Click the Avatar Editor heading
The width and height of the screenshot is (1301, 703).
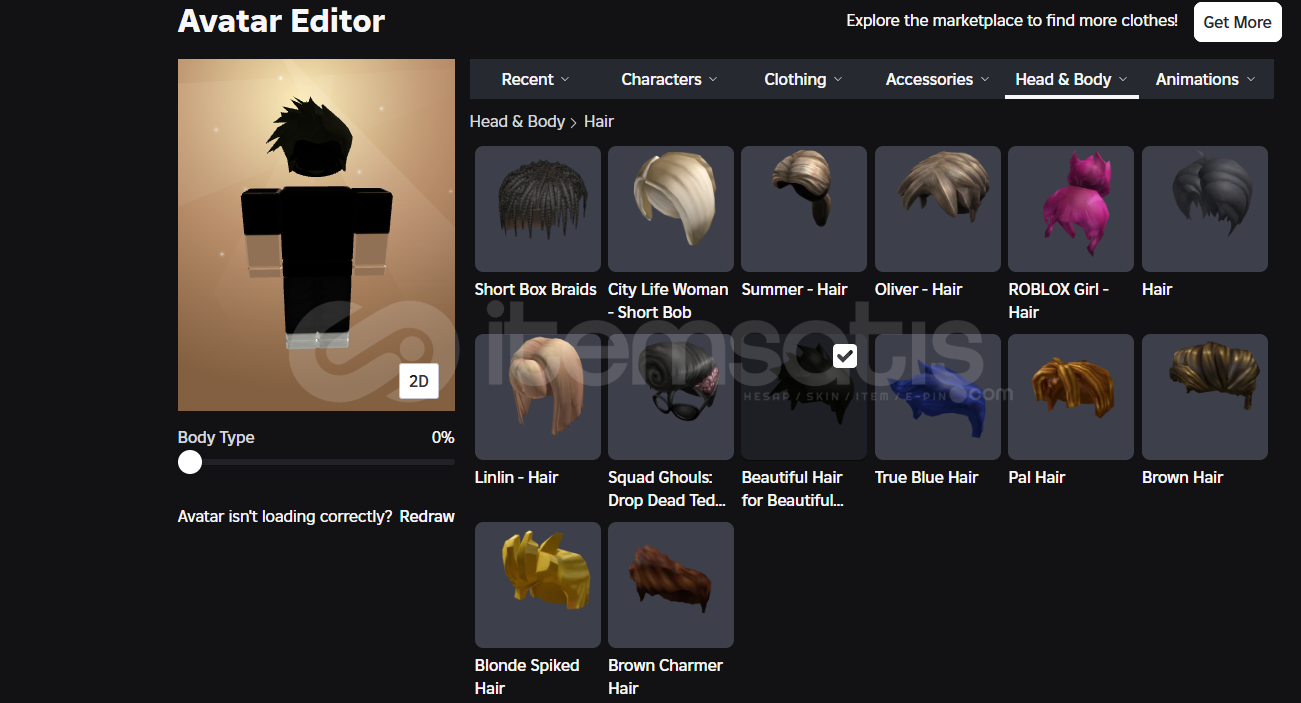[x=281, y=21]
